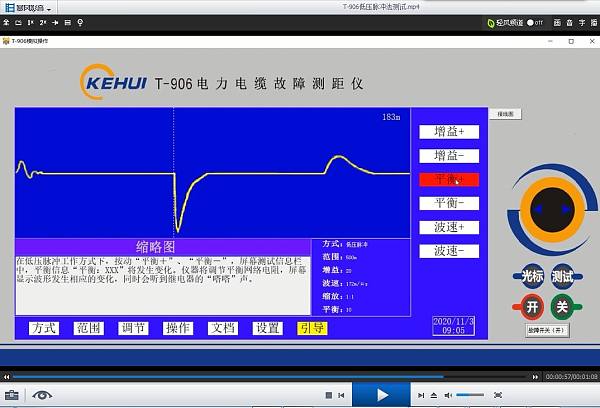The width and height of the screenshot is (600, 408).
Task: Click the large blue play button
Action: point(382,395)
